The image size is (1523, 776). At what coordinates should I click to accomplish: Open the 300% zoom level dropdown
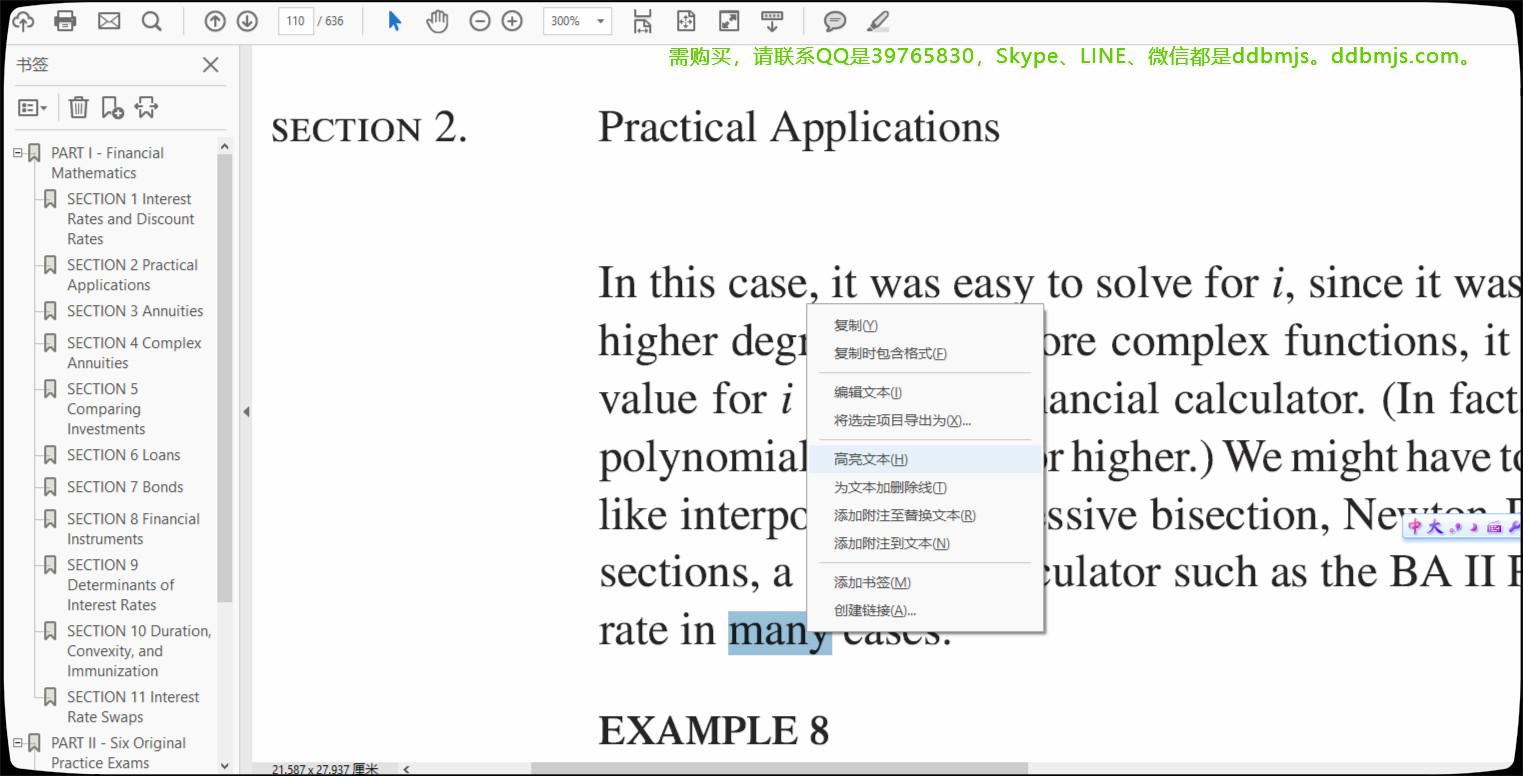[600, 20]
